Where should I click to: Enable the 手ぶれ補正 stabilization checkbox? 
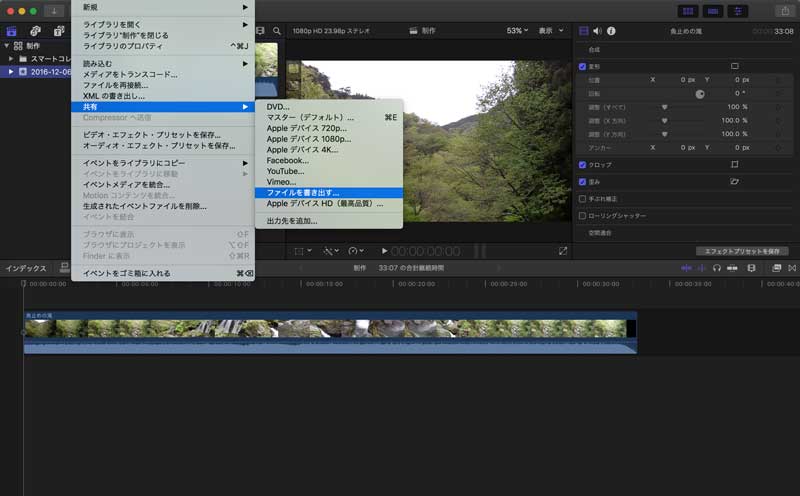click(x=583, y=199)
